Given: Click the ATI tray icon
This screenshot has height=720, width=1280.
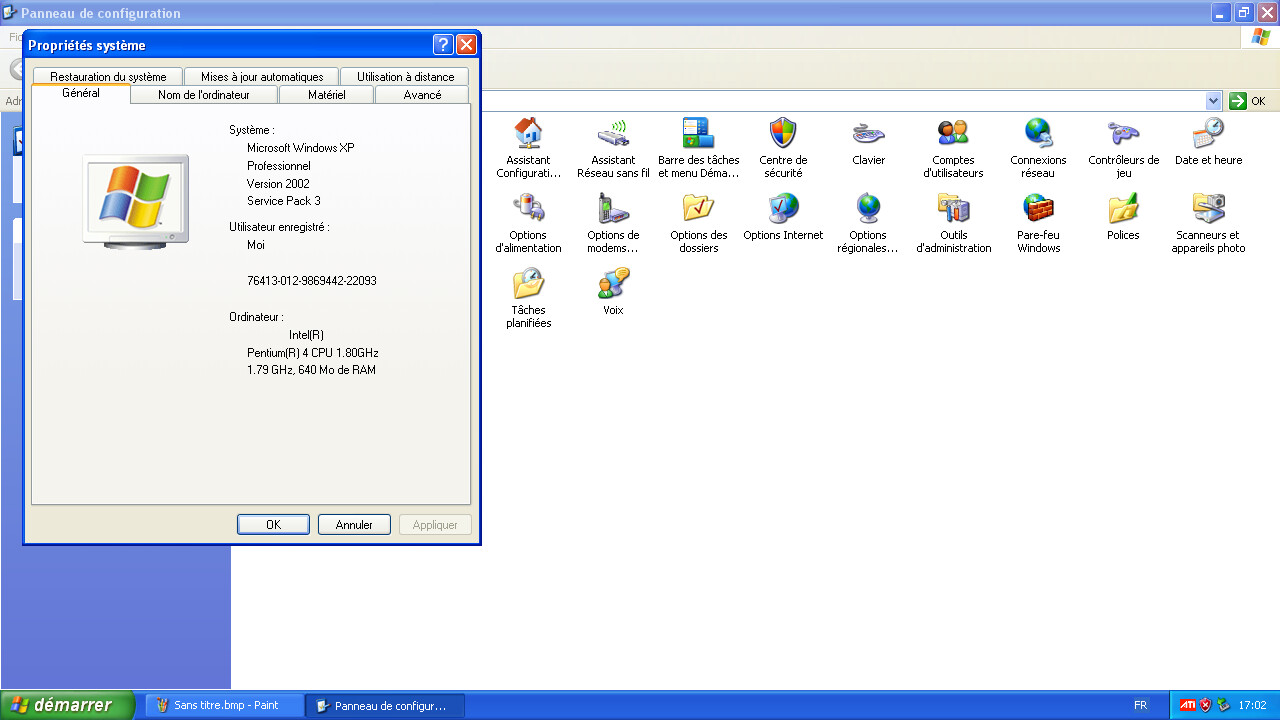Looking at the screenshot, I should click(1187, 705).
